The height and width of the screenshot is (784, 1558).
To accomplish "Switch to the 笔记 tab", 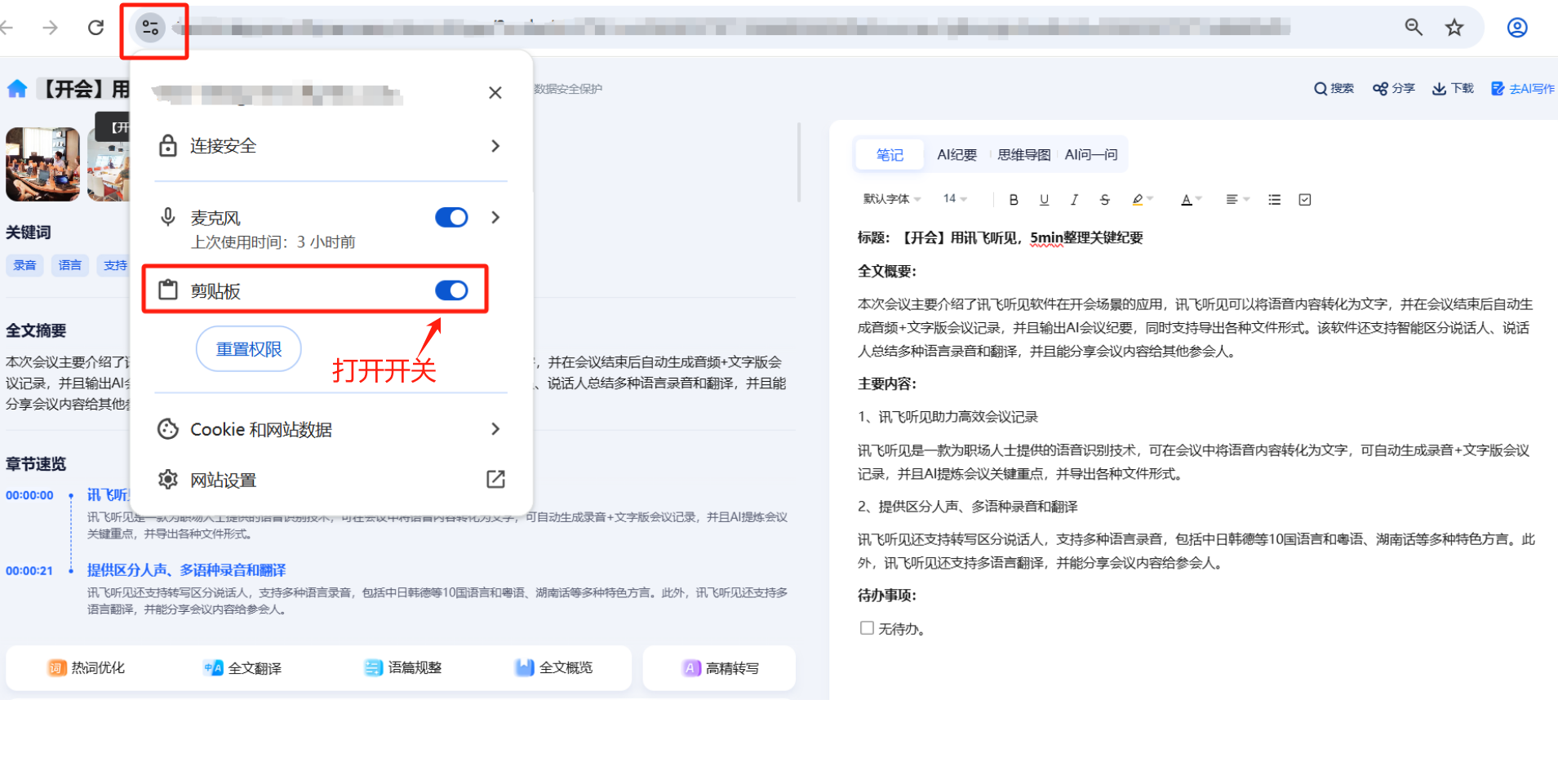I will pos(890,155).
